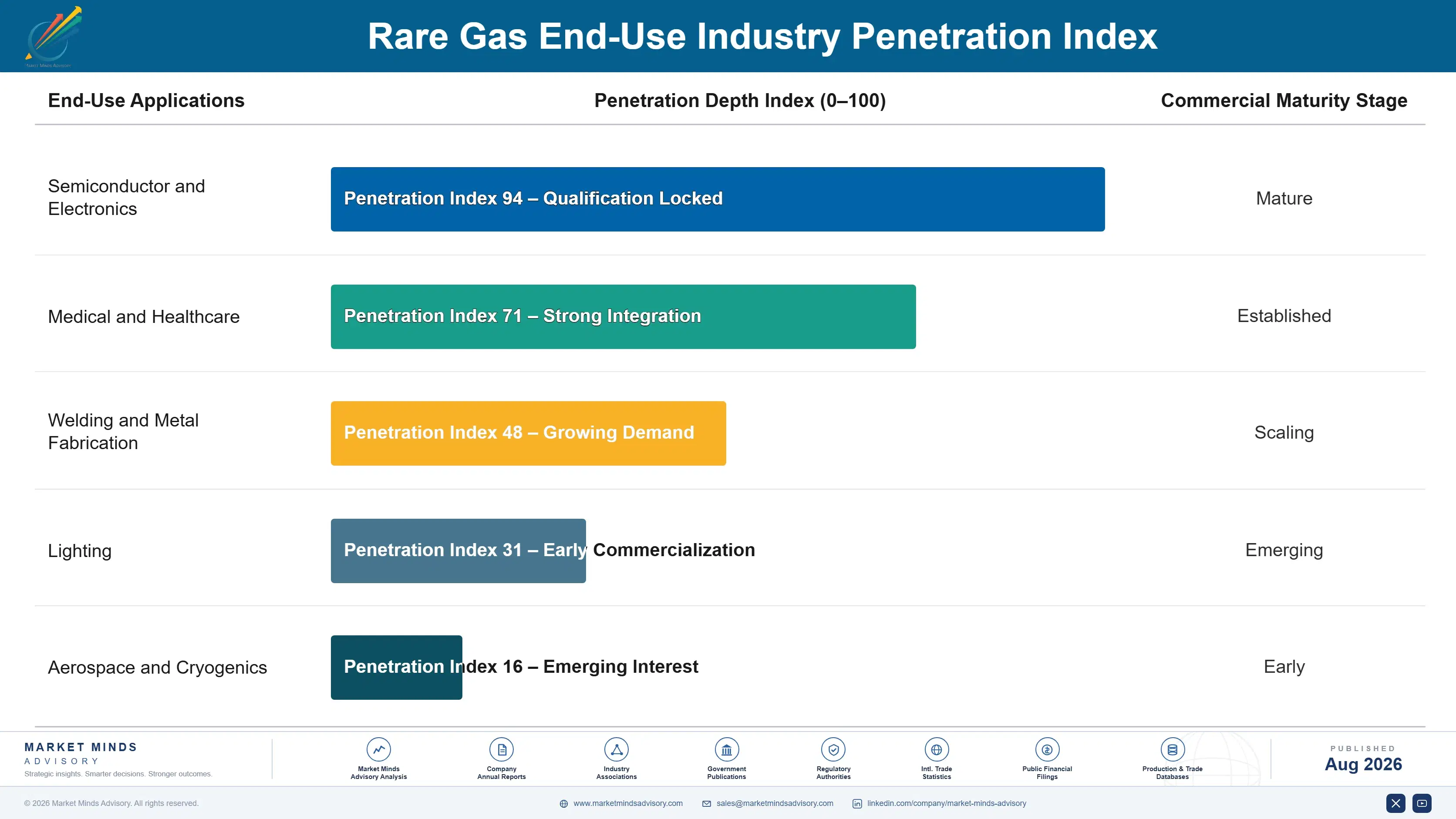1456x819 pixels.
Task: Click the Established maturity stage text
Action: tap(1284, 316)
